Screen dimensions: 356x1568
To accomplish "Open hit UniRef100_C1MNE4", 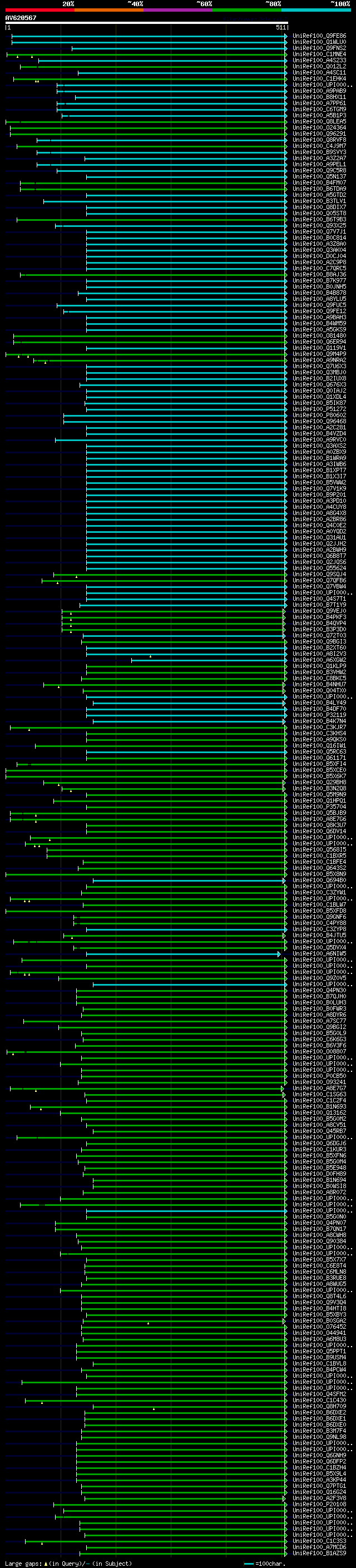I will point(319,54).
